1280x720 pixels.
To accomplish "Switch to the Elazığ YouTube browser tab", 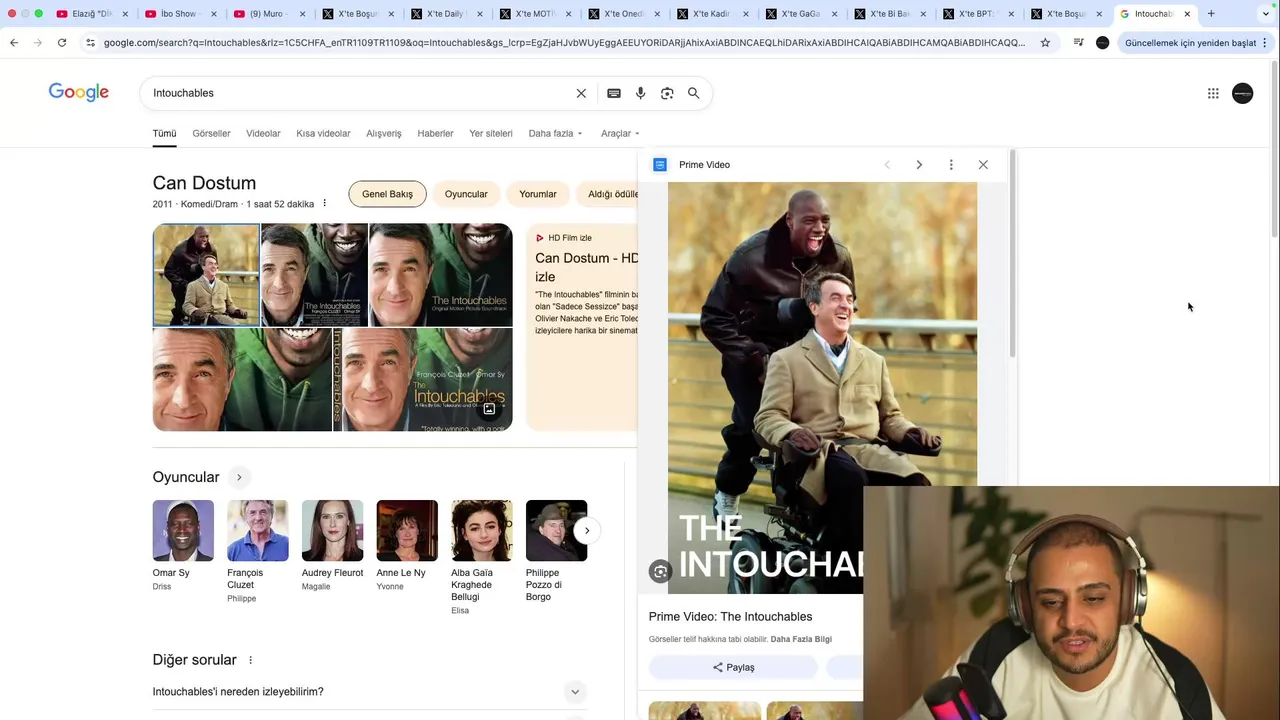I will click(91, 14).
